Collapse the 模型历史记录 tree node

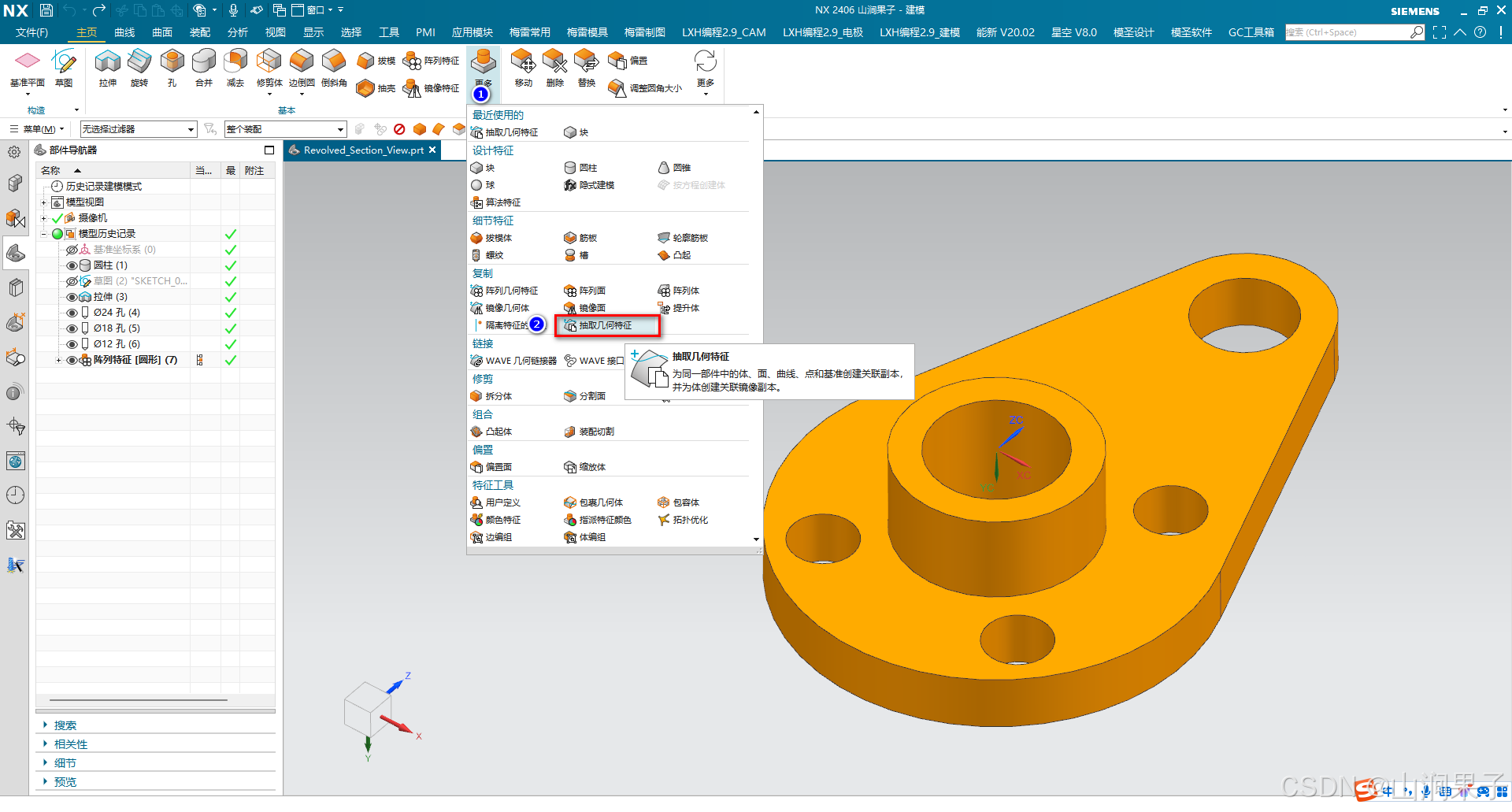click(x=44, y=234)
